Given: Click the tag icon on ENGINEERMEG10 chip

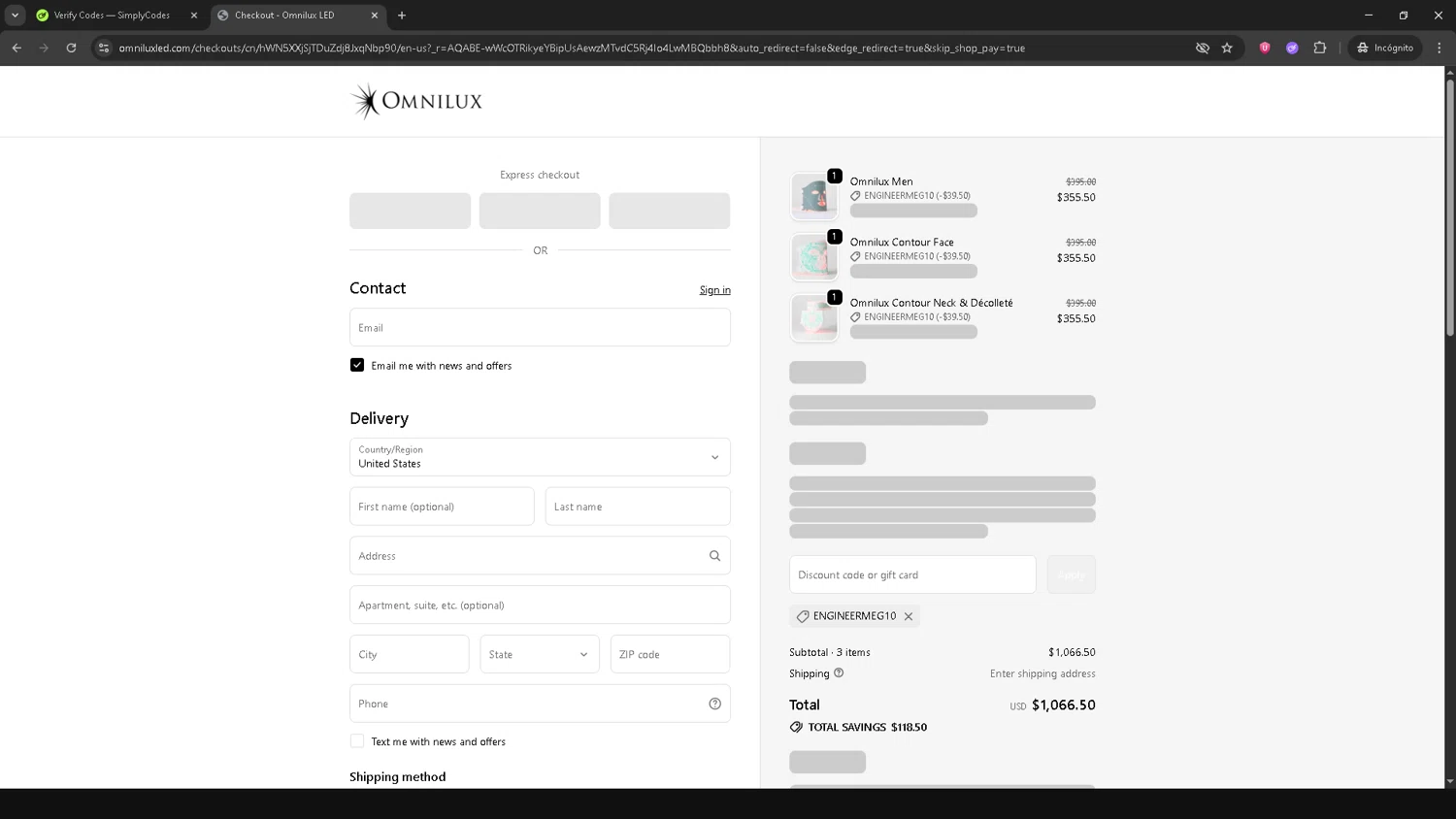Looking at the screenshot, I should pyautogui.click(x=803, y=616).
